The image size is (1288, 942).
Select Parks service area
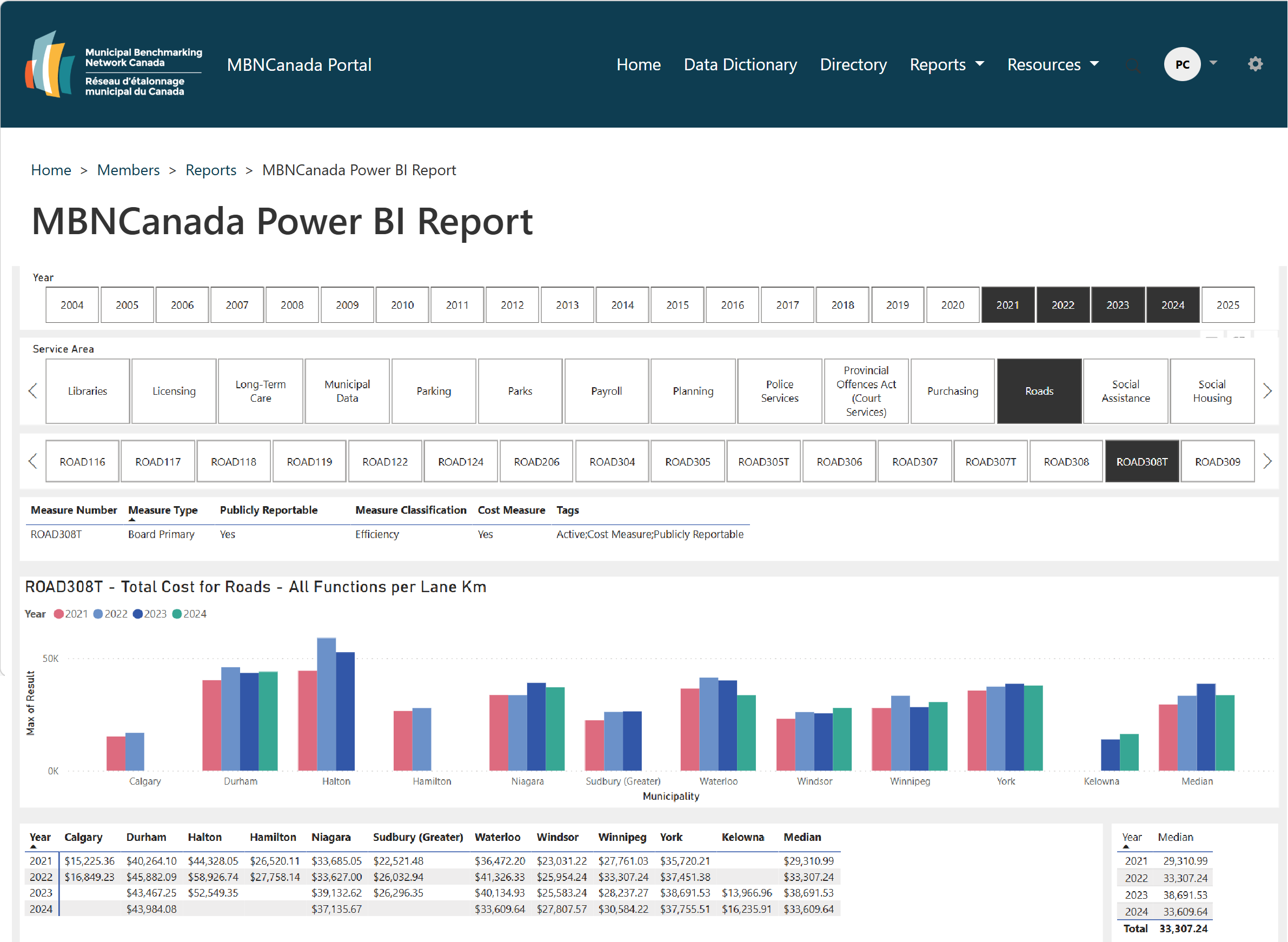tap(520, 391)
